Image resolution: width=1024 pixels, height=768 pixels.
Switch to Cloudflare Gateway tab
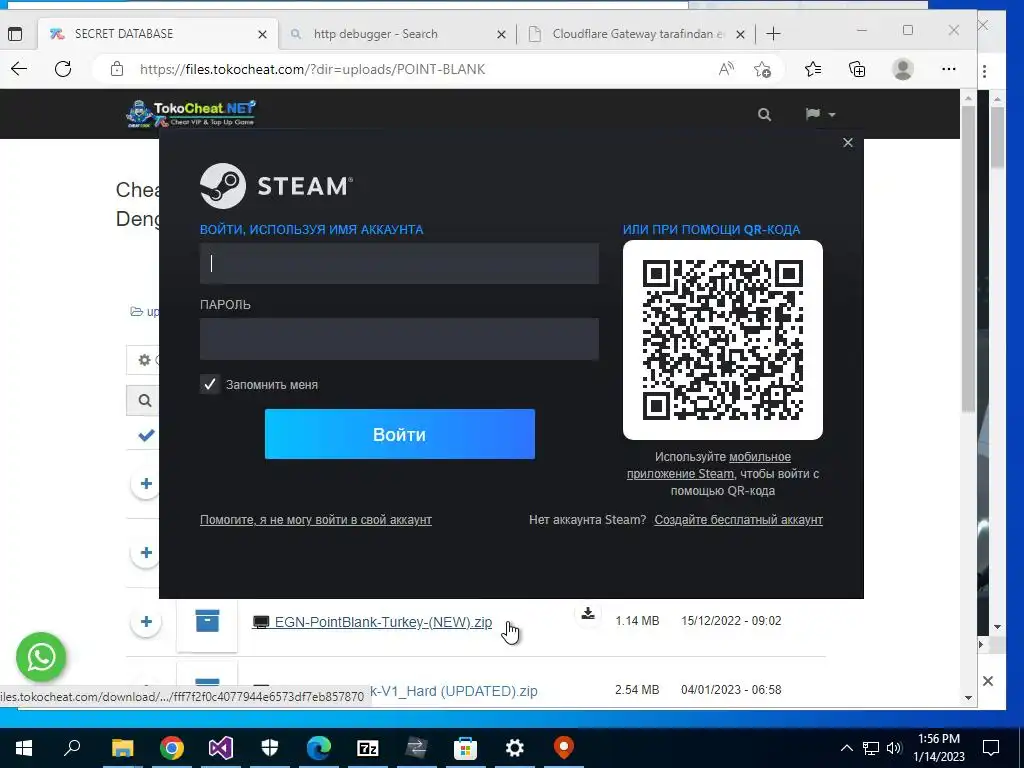(x=638, y=34)
